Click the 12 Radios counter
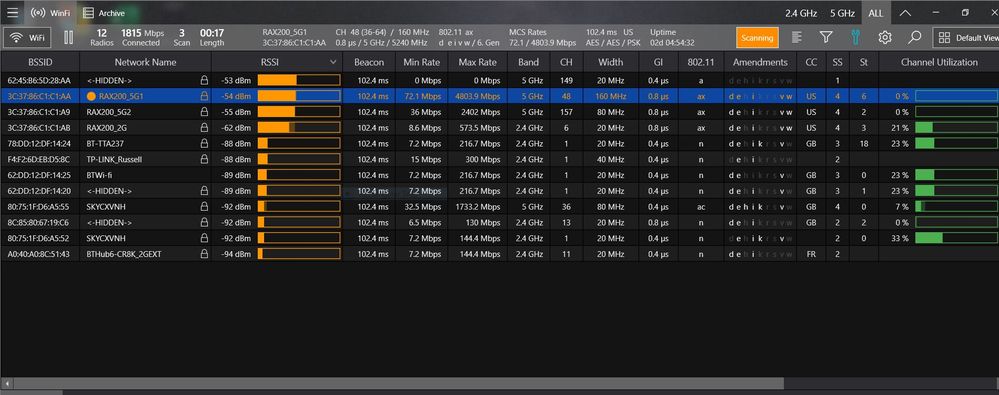This screenshot has width=999, height=395. pos(102,38)
